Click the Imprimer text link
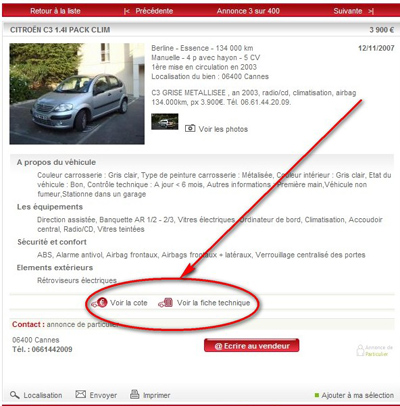400x406 pixels. point(157,395)
